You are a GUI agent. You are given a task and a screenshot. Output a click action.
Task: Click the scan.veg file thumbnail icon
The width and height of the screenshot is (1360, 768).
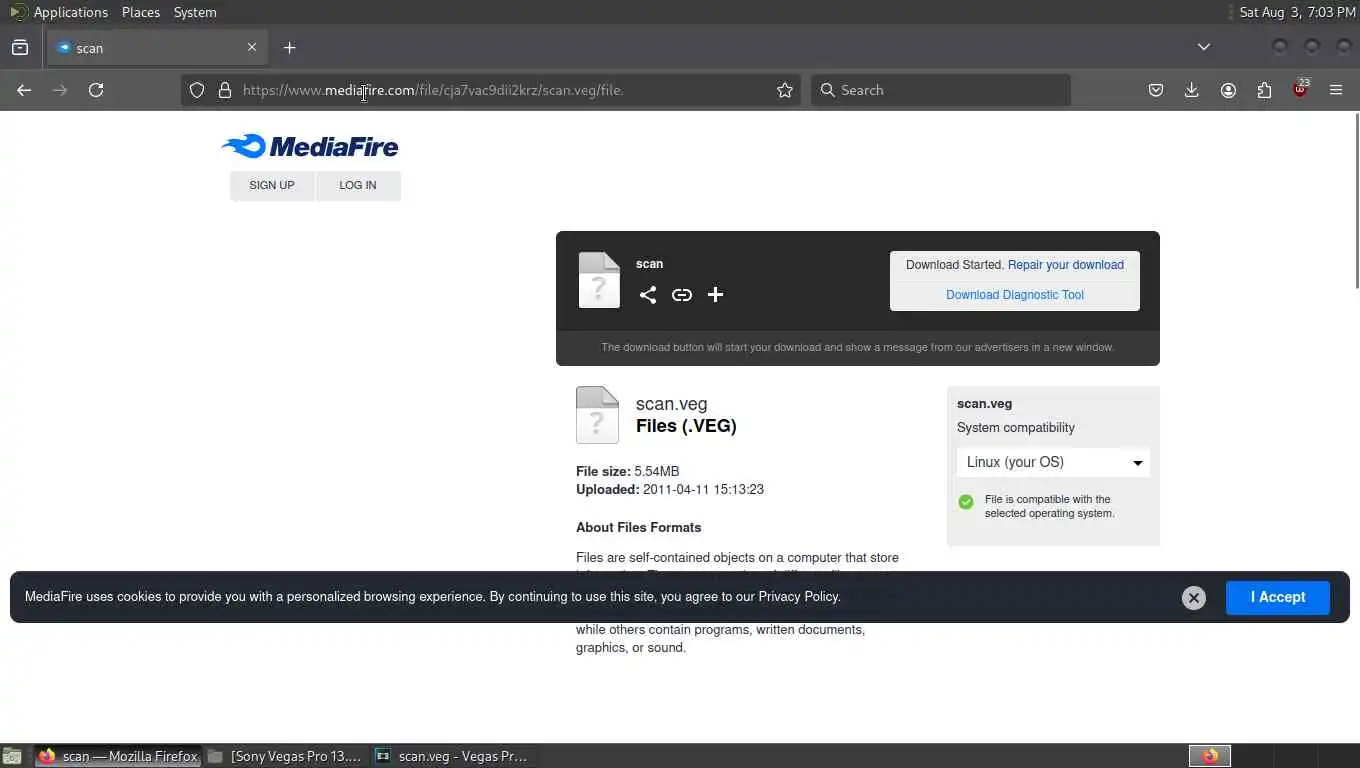tap(597, 415)
